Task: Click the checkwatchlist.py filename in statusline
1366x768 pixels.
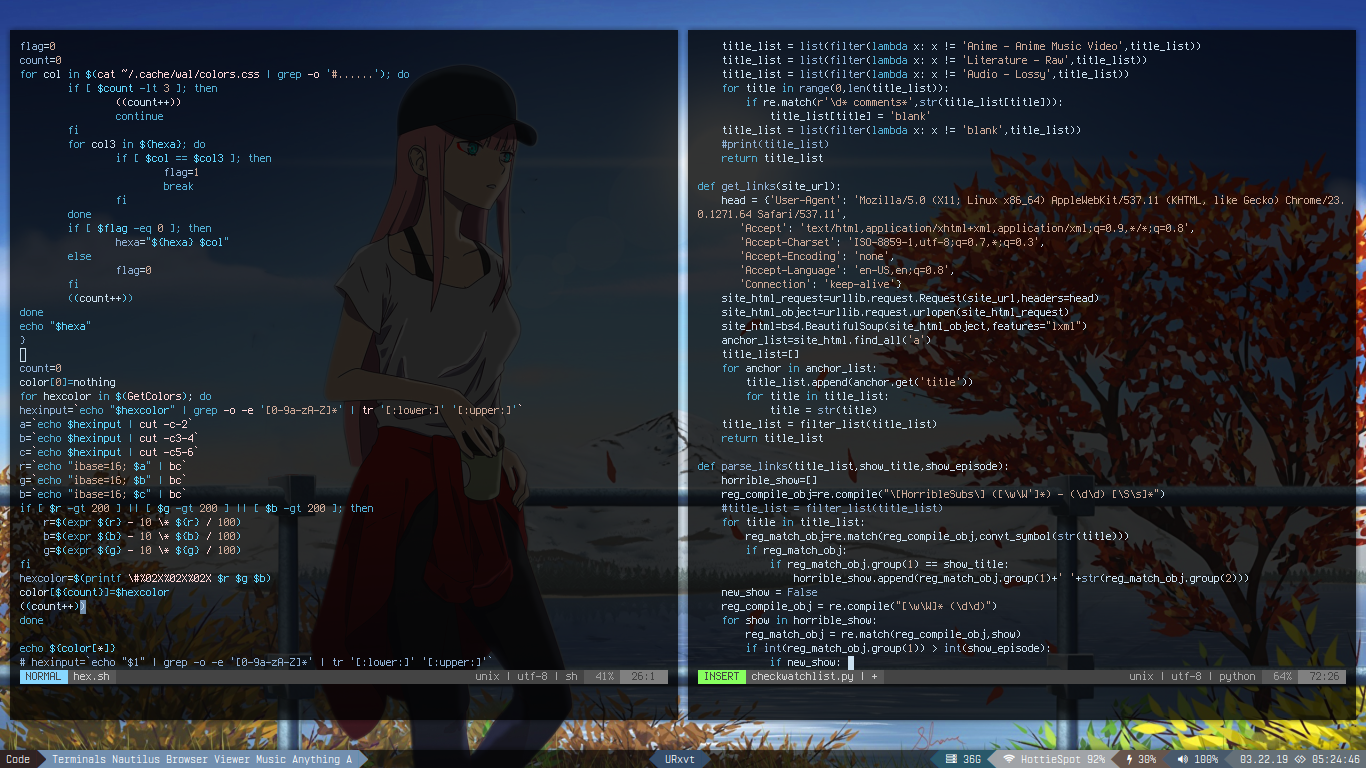Action: [x=802, y=676]
